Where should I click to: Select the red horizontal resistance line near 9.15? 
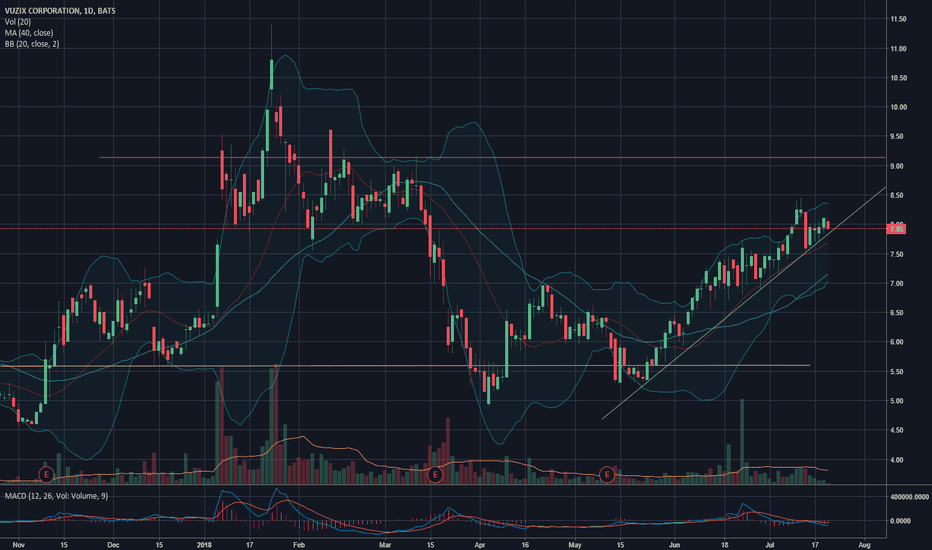[492, 158]
